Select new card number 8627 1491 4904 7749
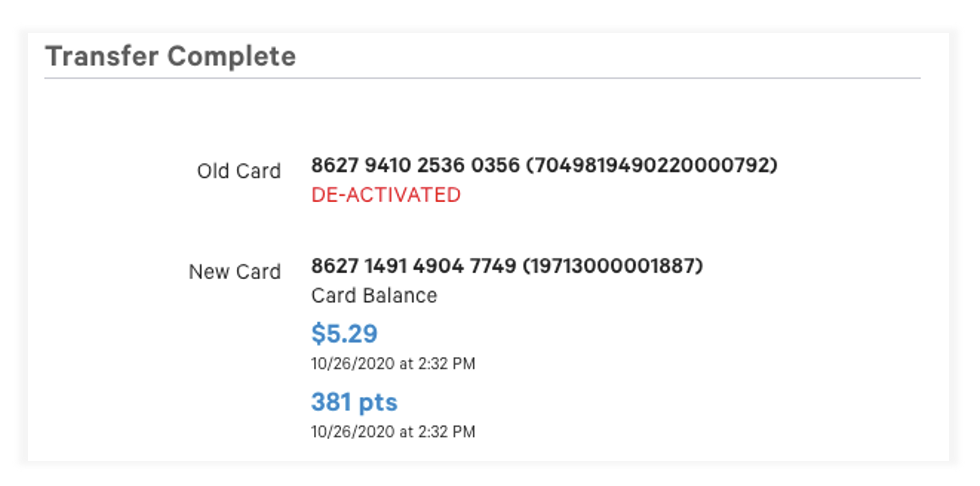980x486 pixels. click(414, 266)
